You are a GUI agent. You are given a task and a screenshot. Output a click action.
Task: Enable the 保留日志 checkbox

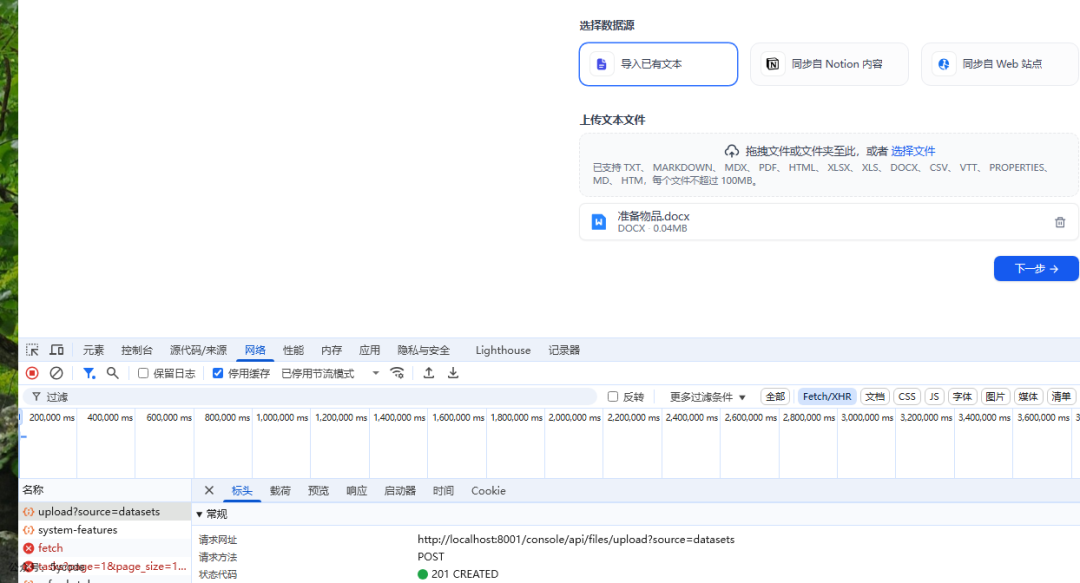[144, 372]
